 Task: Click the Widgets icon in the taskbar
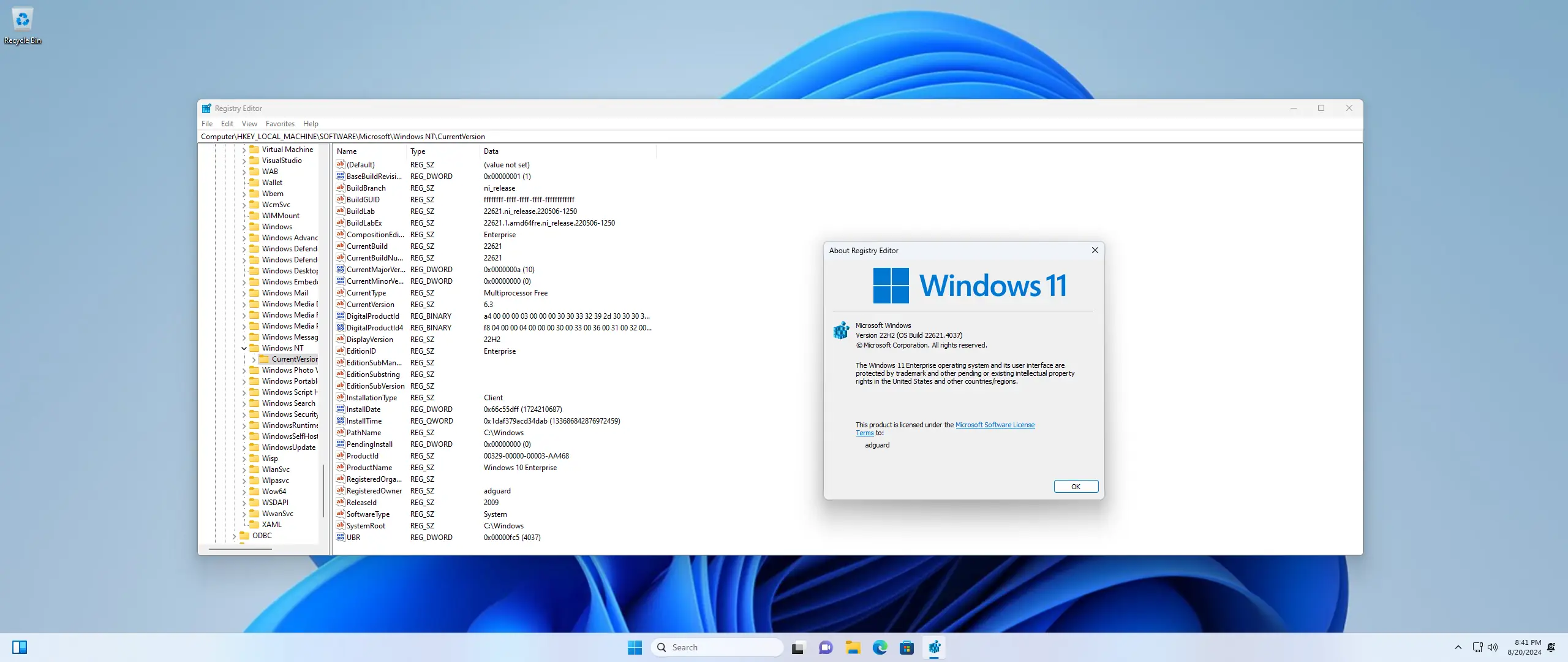click(x=20, y=647)
